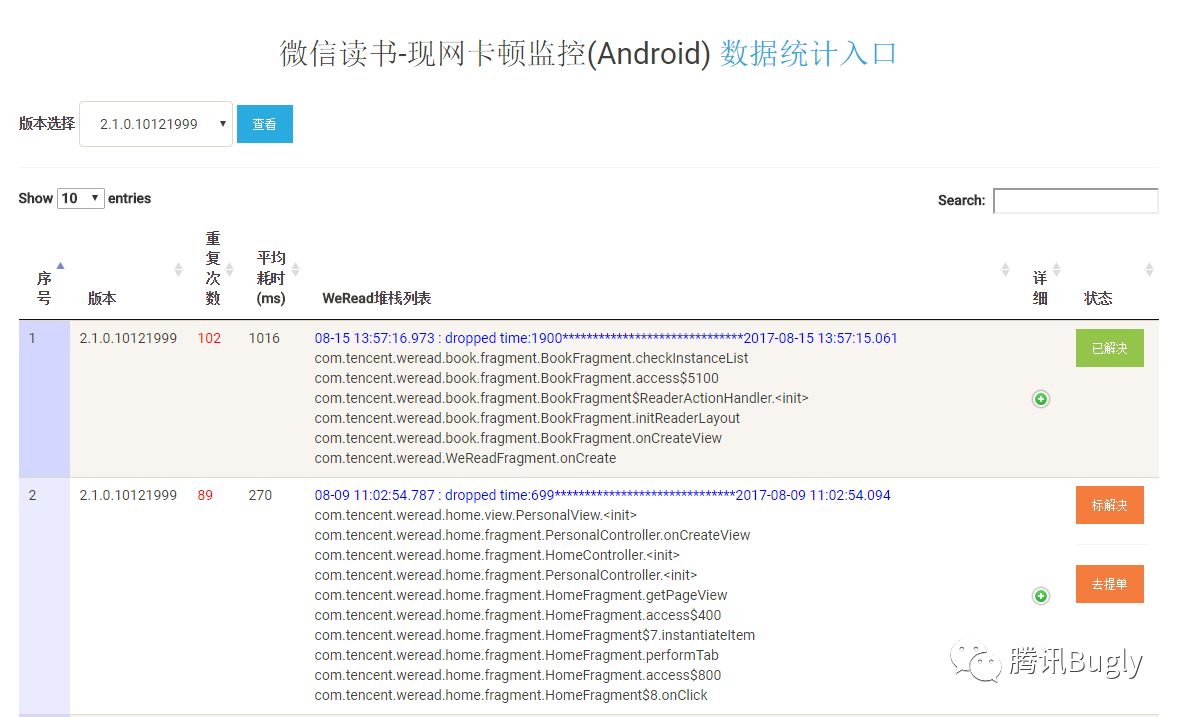Screen dimensions: 1181x717
Task: Click the orange 标解决 button
Action: point(1109,505)
